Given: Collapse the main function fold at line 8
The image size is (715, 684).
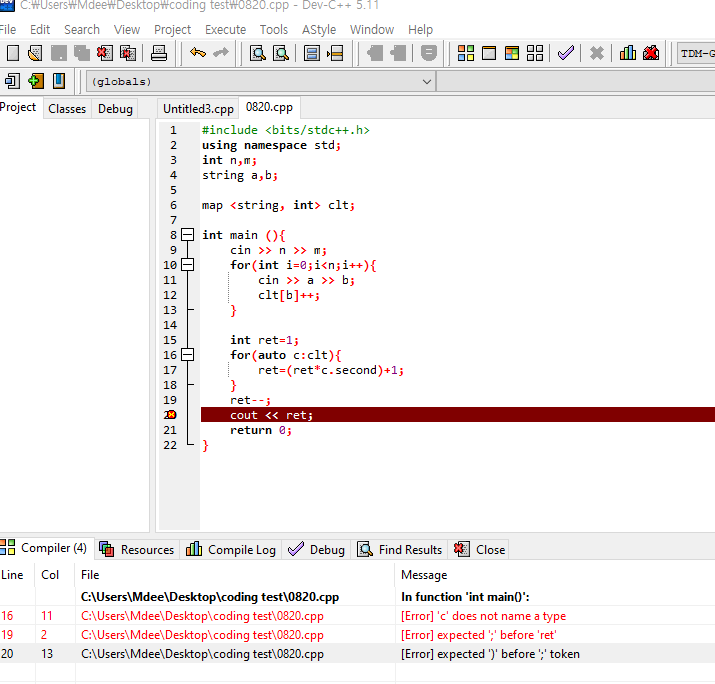Looking at the screenshot, I should [x=187, y=235].
